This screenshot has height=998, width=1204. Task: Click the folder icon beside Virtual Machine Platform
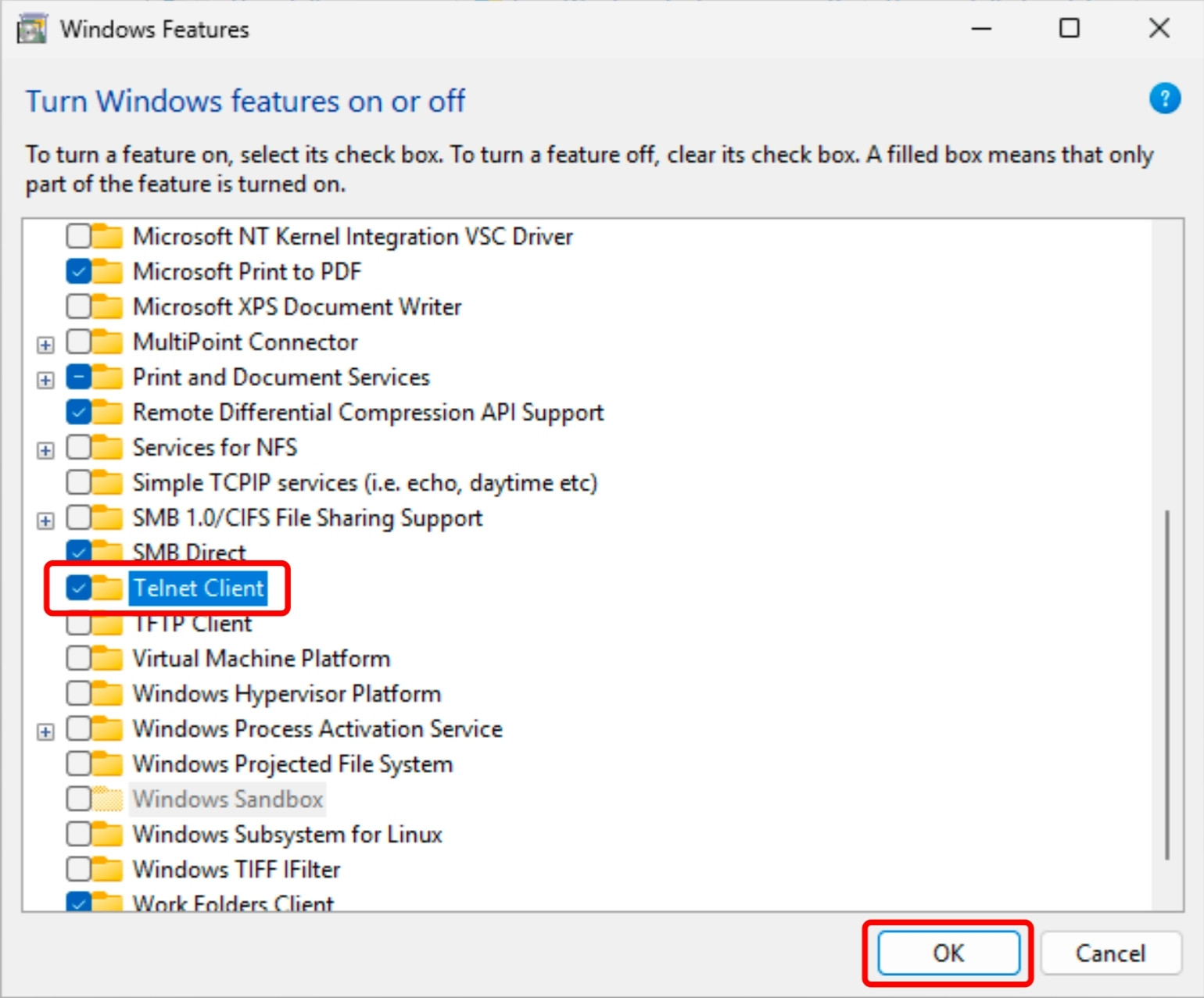pyautogui.click(x=106, y=658)
